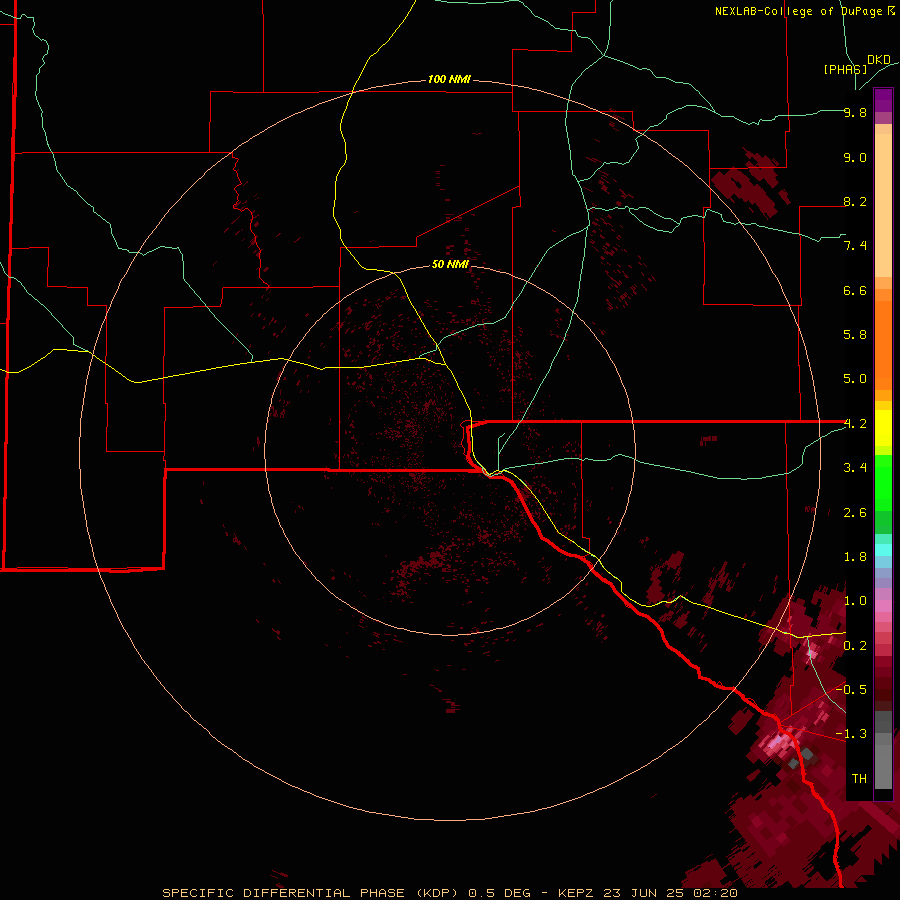Click the 9.0 value on the color scale
Viewport: 900px width, 900px height.
855,157
